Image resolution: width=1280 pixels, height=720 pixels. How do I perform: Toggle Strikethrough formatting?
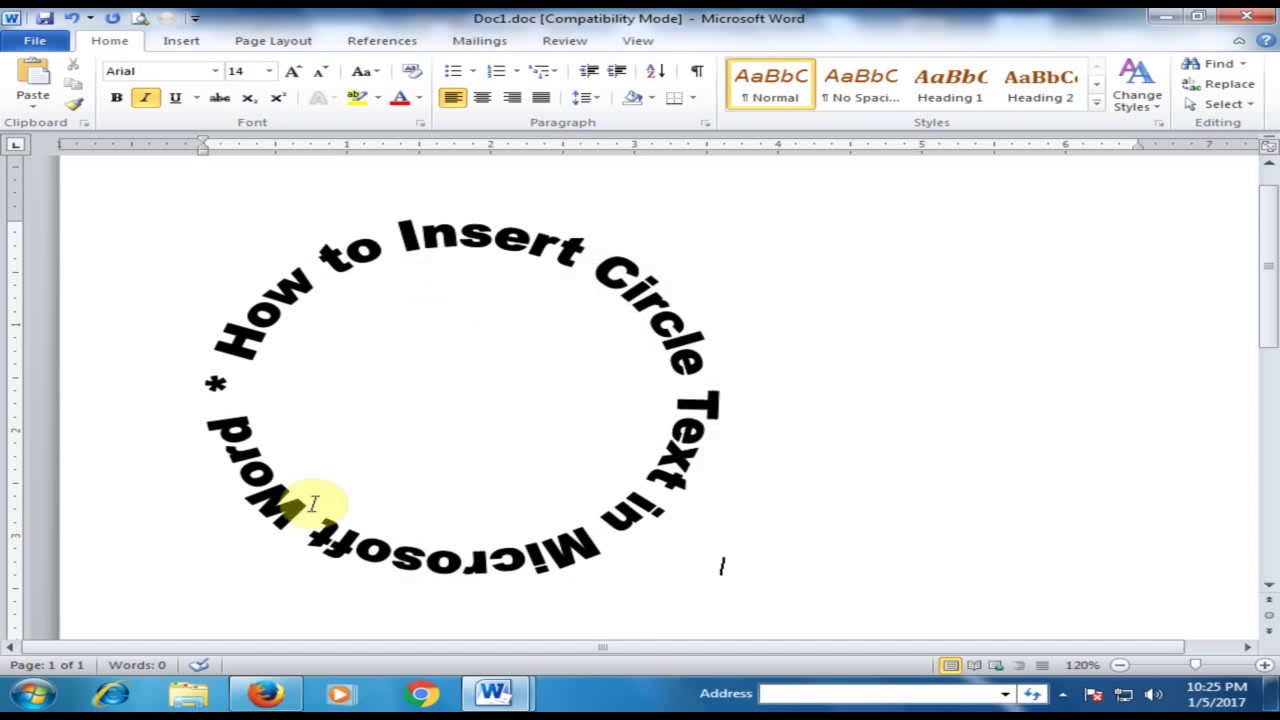coord(220,98)
